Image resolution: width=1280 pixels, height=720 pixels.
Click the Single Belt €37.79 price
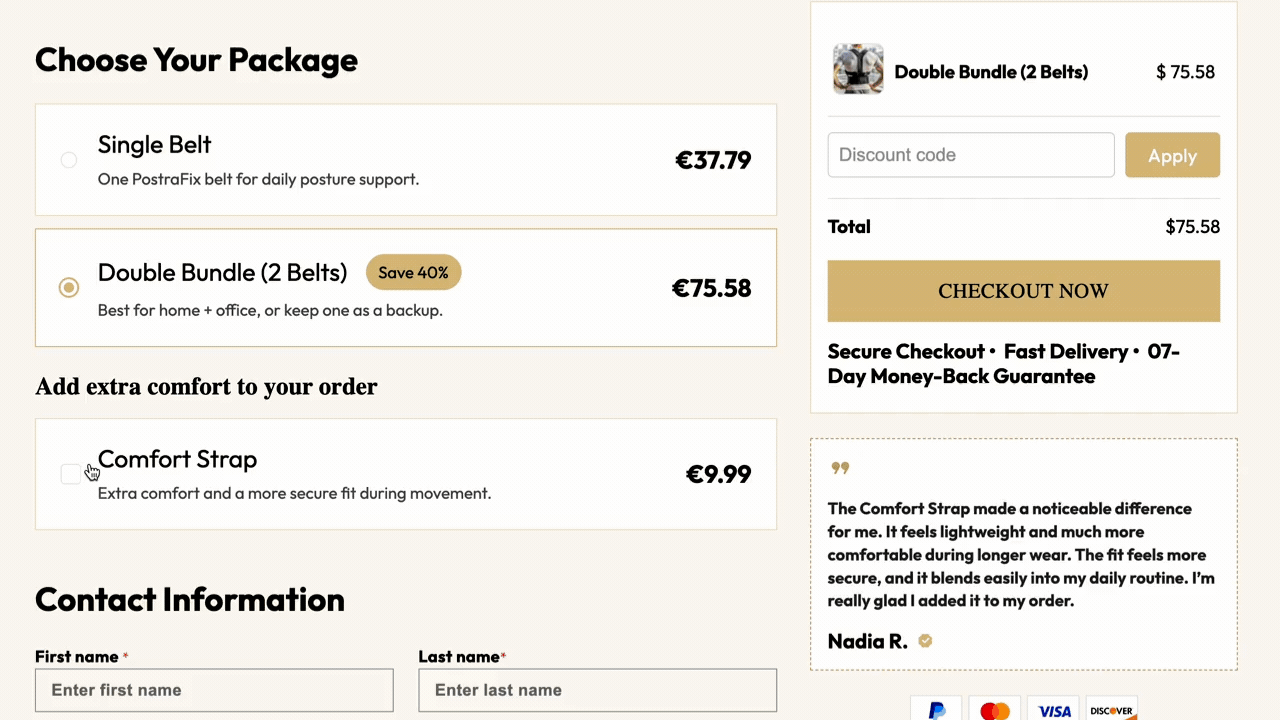(x=713, y=160)
